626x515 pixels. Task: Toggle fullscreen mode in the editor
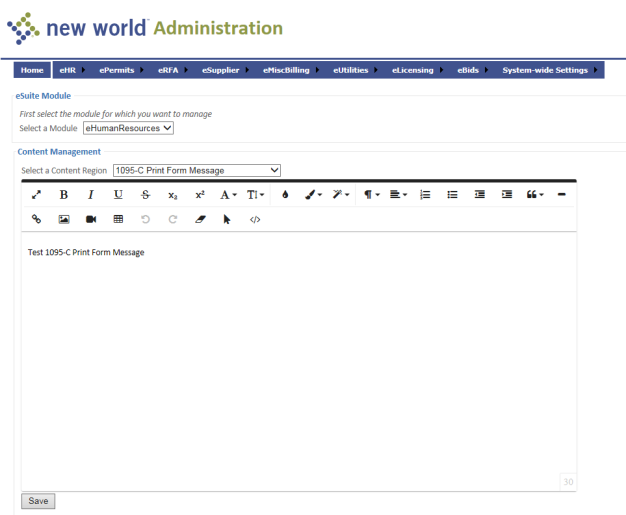(37, 195)
